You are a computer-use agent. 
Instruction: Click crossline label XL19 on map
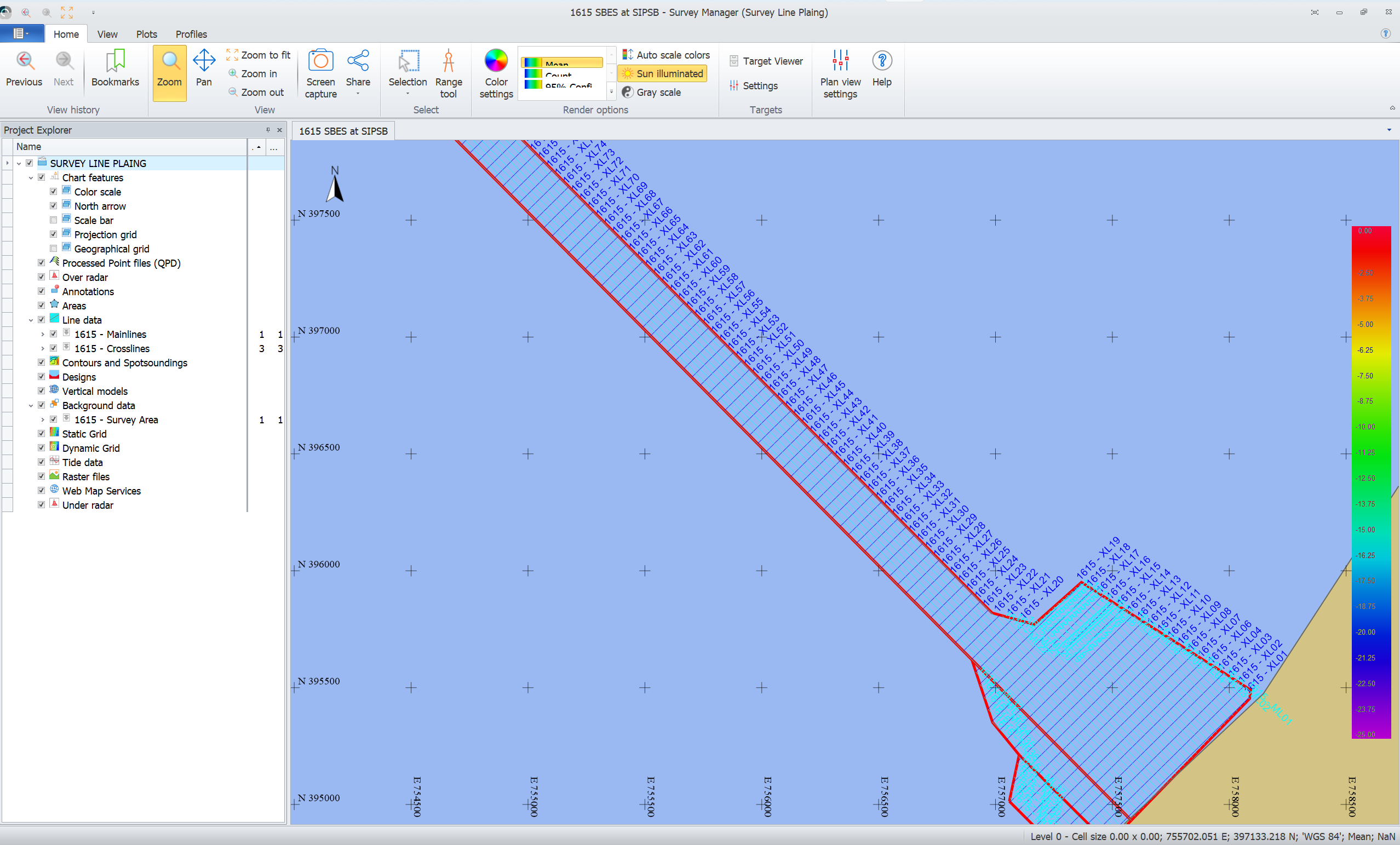pyautogui.click(x=1099, y=557)
